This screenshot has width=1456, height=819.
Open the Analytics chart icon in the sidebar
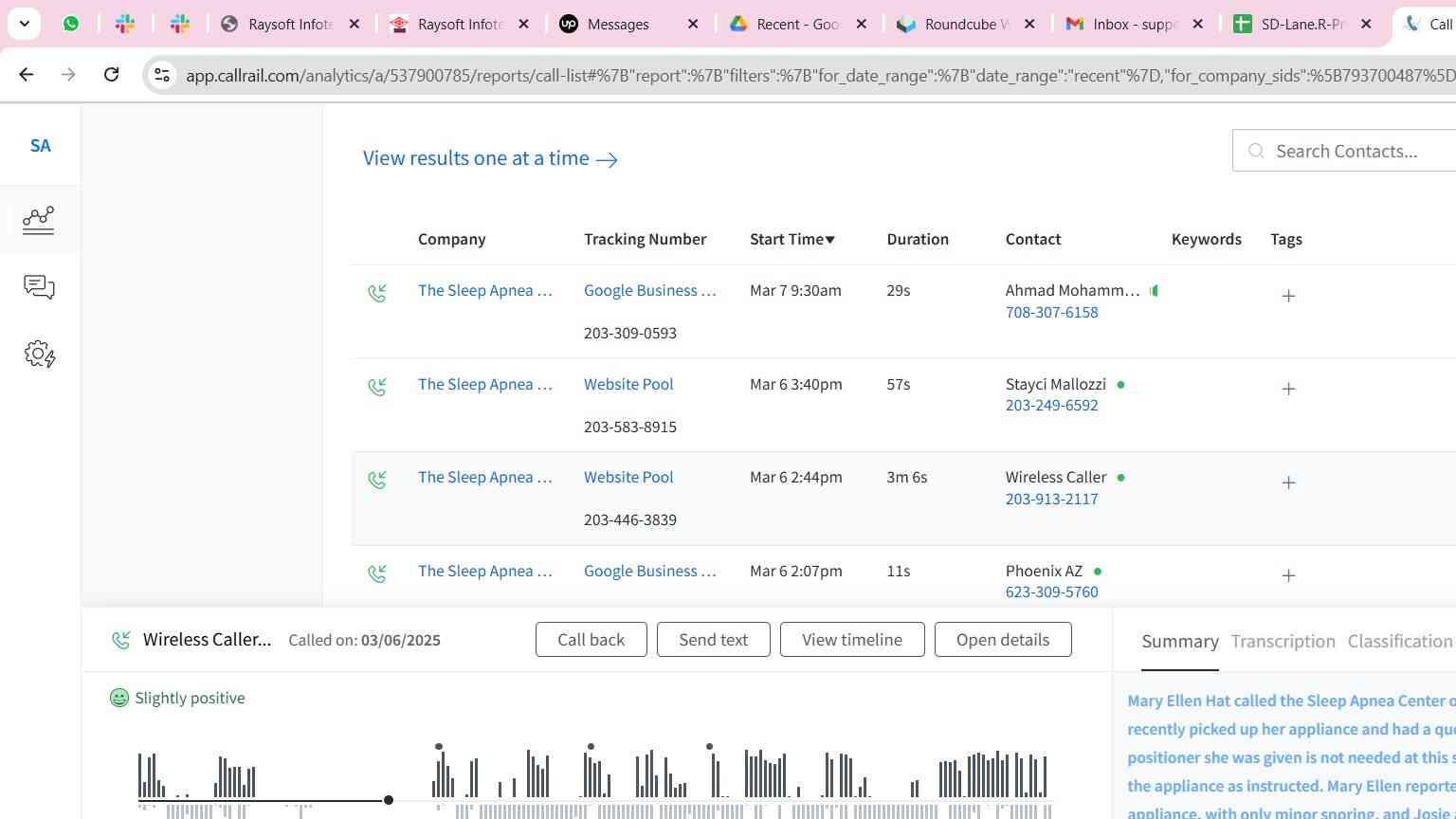tap(39, 220)
